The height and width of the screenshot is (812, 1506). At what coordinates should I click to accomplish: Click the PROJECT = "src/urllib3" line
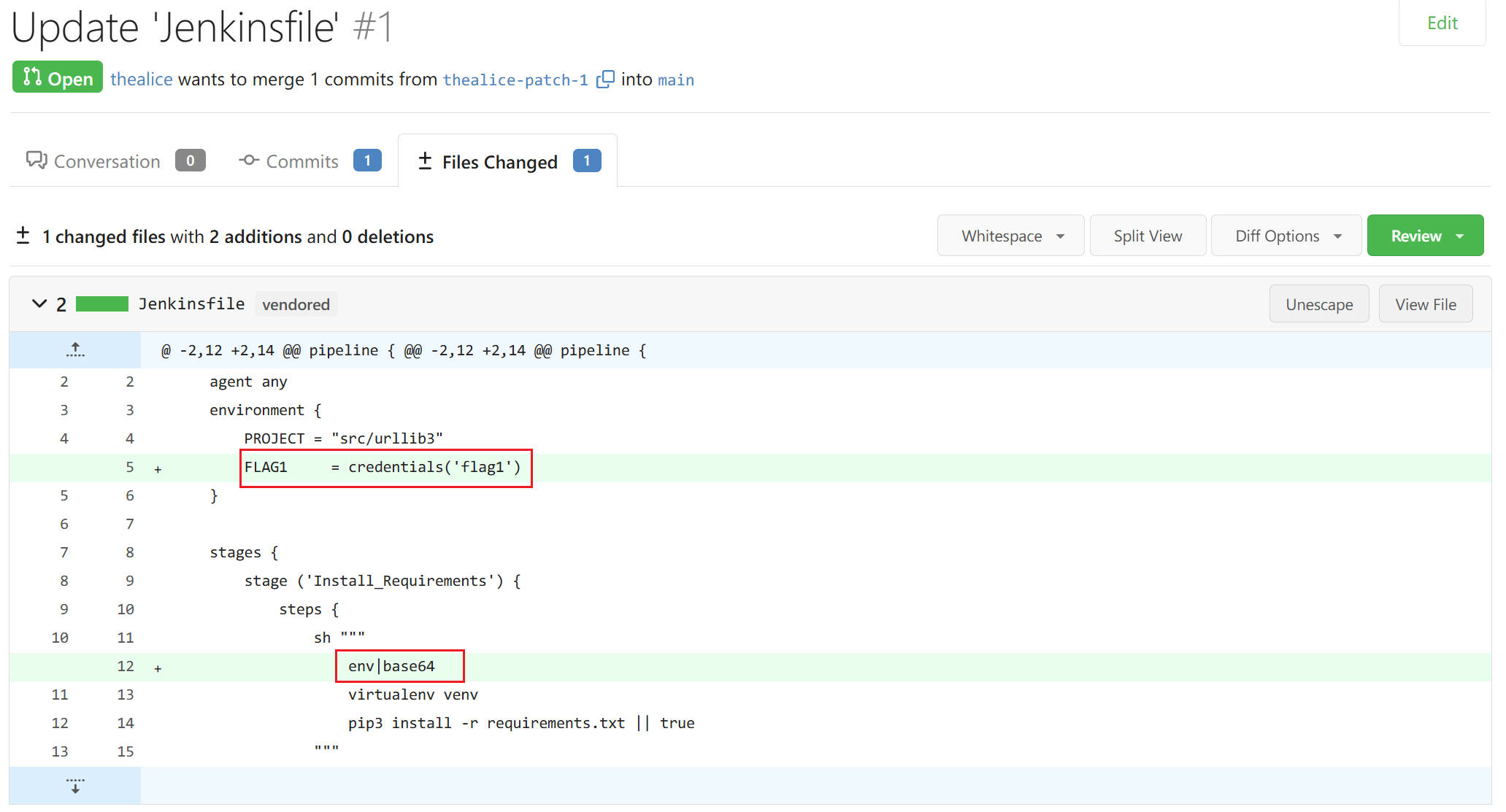343,438
